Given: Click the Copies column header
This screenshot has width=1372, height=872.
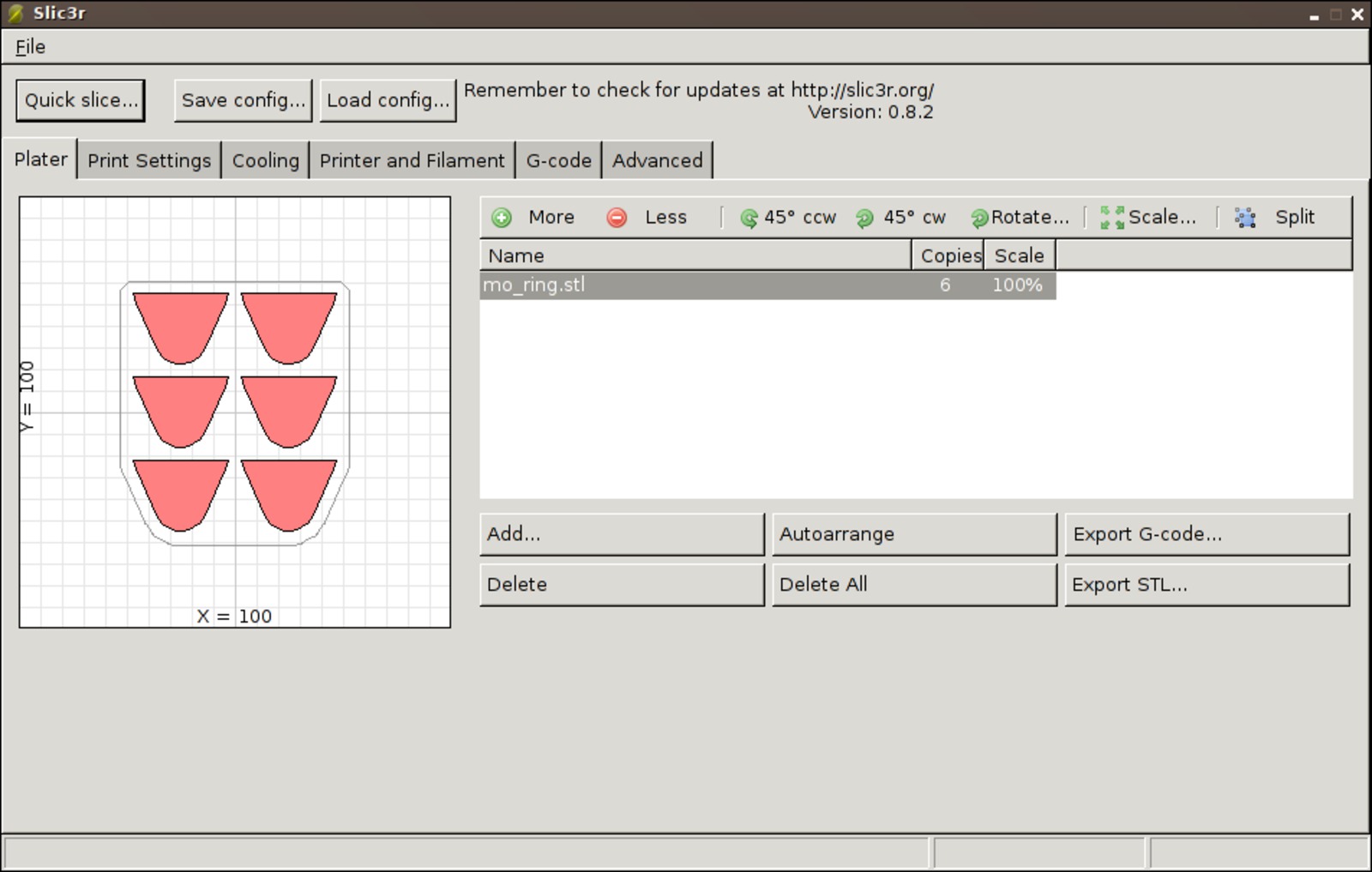Looking at the screenshot, I should 948,256.
